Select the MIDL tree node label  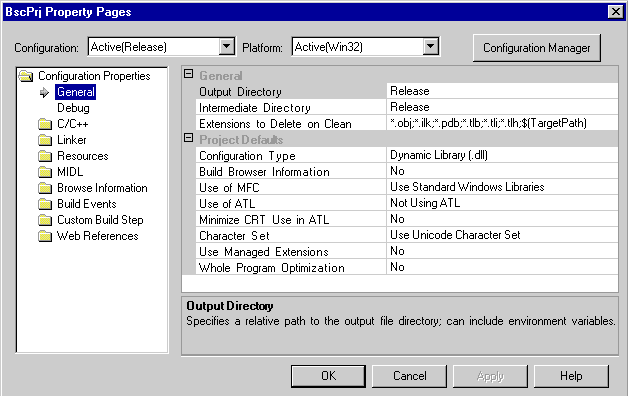click(70, 172)
